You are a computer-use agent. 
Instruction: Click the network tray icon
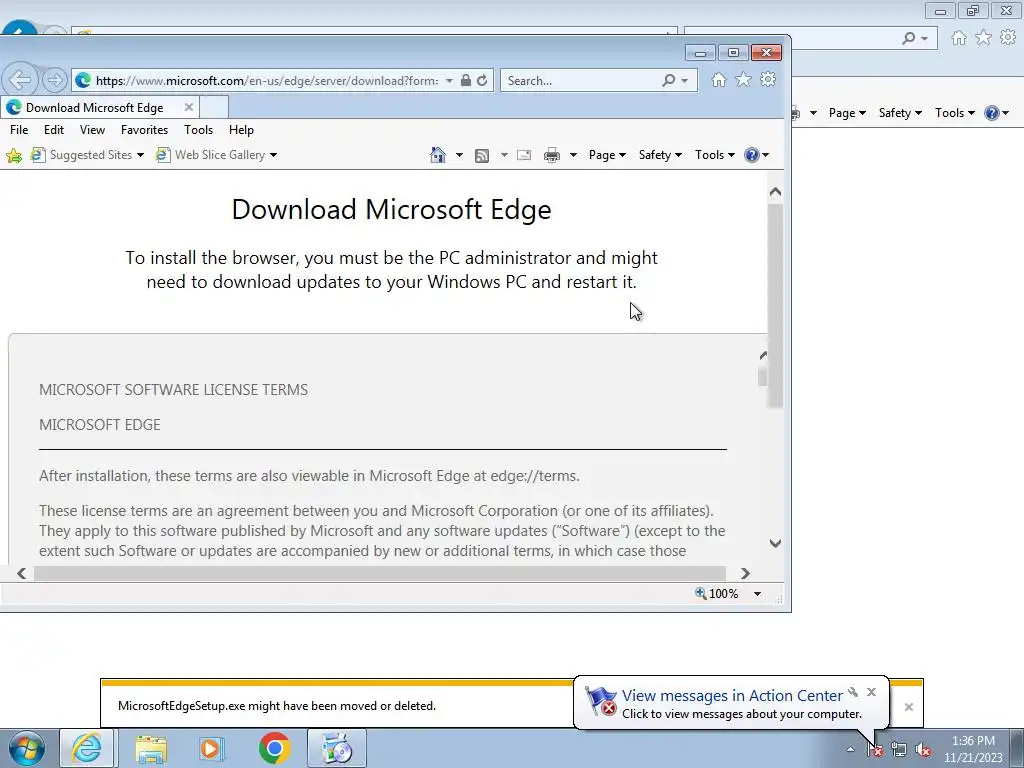[899, 750]
